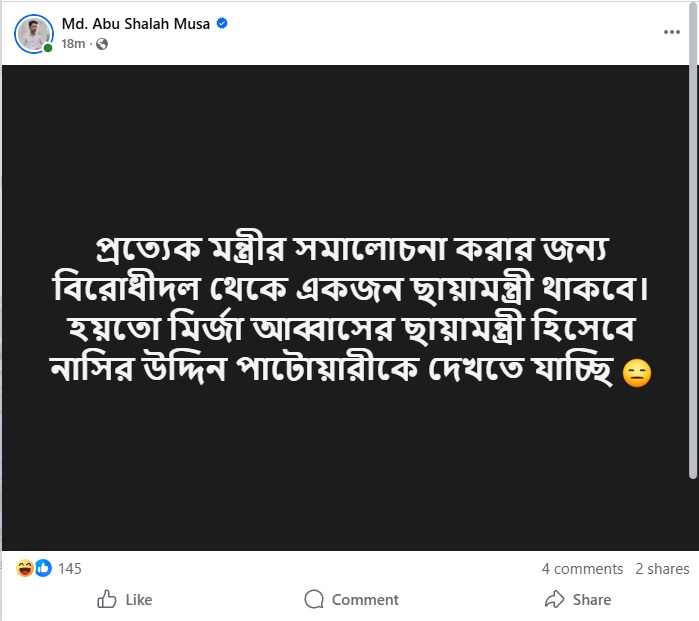Click the author name Md. Abu Shalah Musa
Image resolution: width=699 pixels, height=621 pixels.
136,24
